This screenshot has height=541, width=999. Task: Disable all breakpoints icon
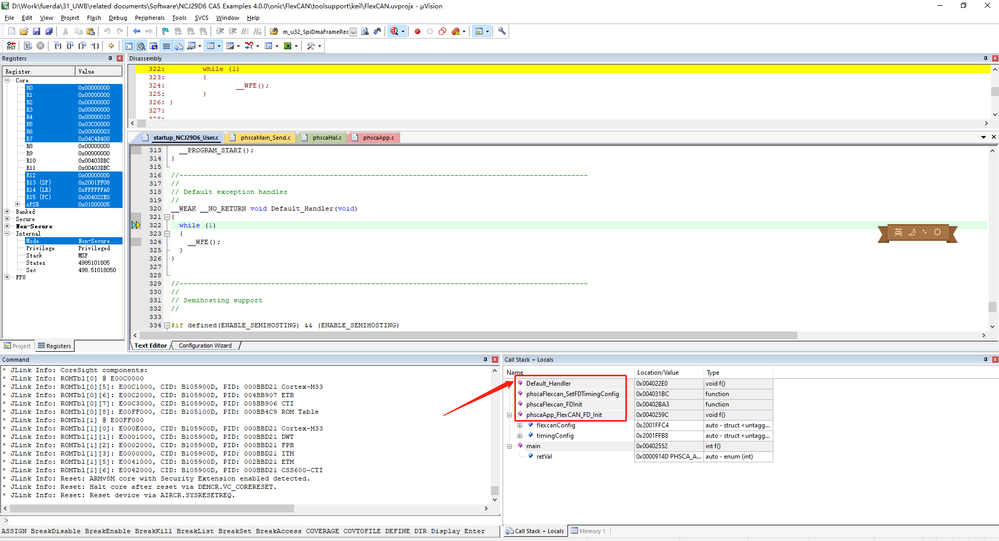[x=442, y=31]
